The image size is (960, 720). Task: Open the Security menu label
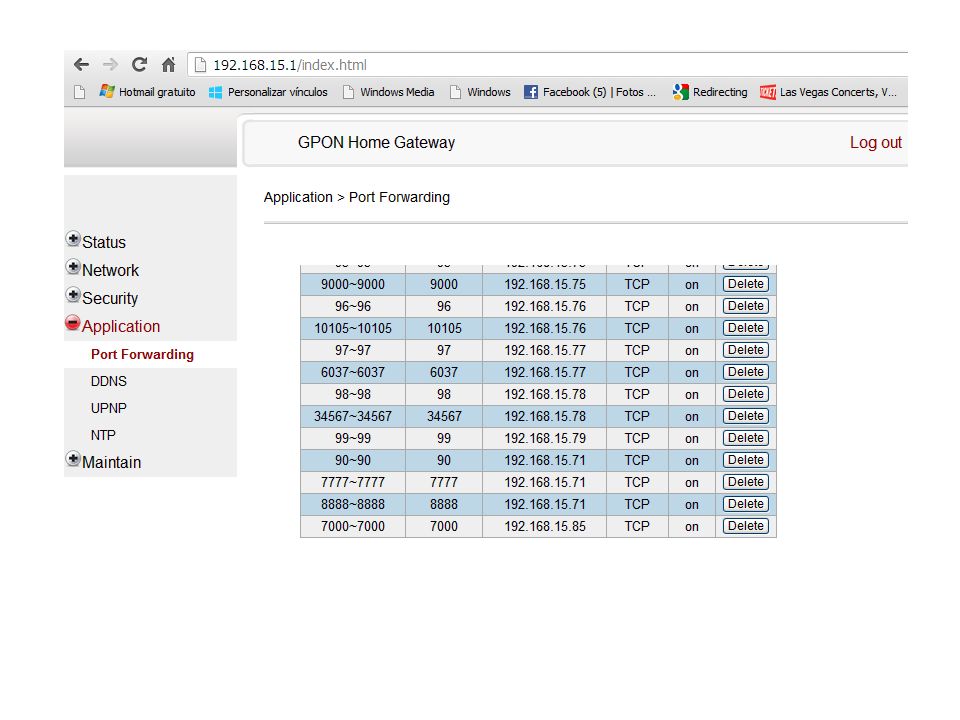click(110, 299)
